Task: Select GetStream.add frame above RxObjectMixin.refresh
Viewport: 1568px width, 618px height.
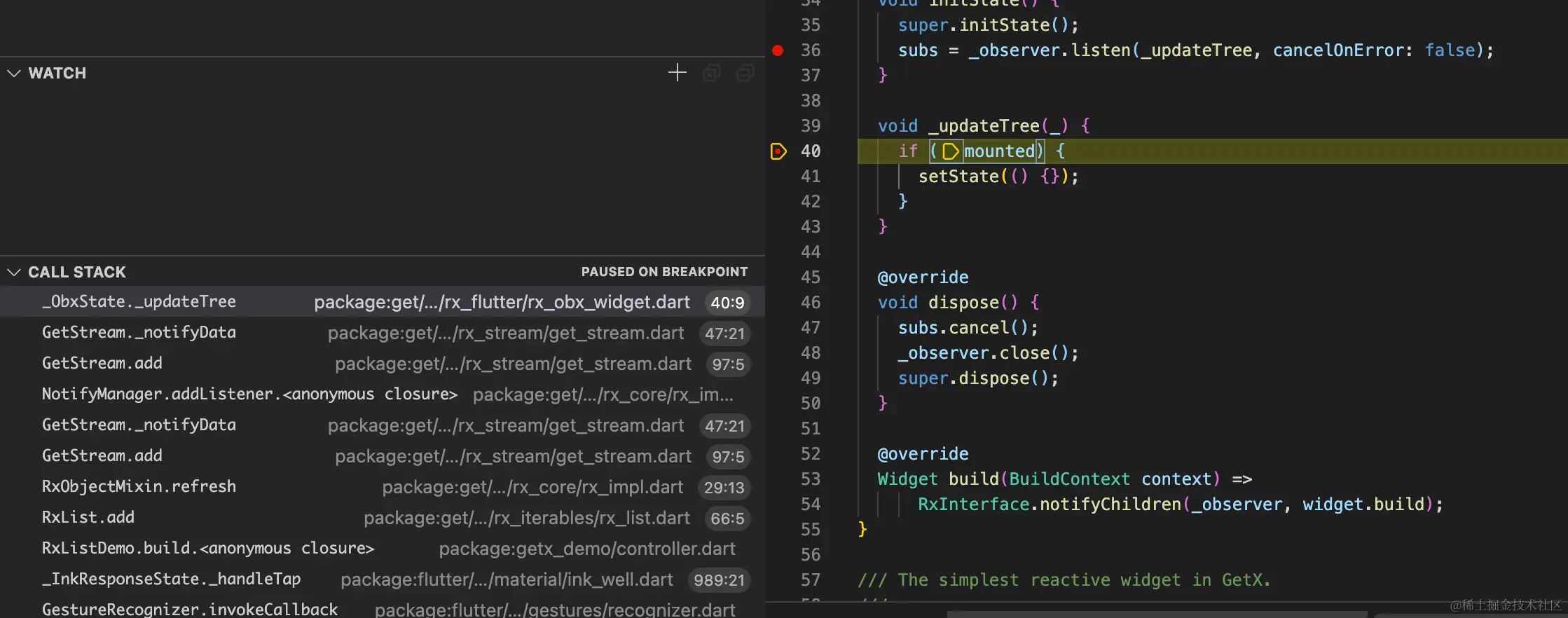Action: [x=383, y=456]
